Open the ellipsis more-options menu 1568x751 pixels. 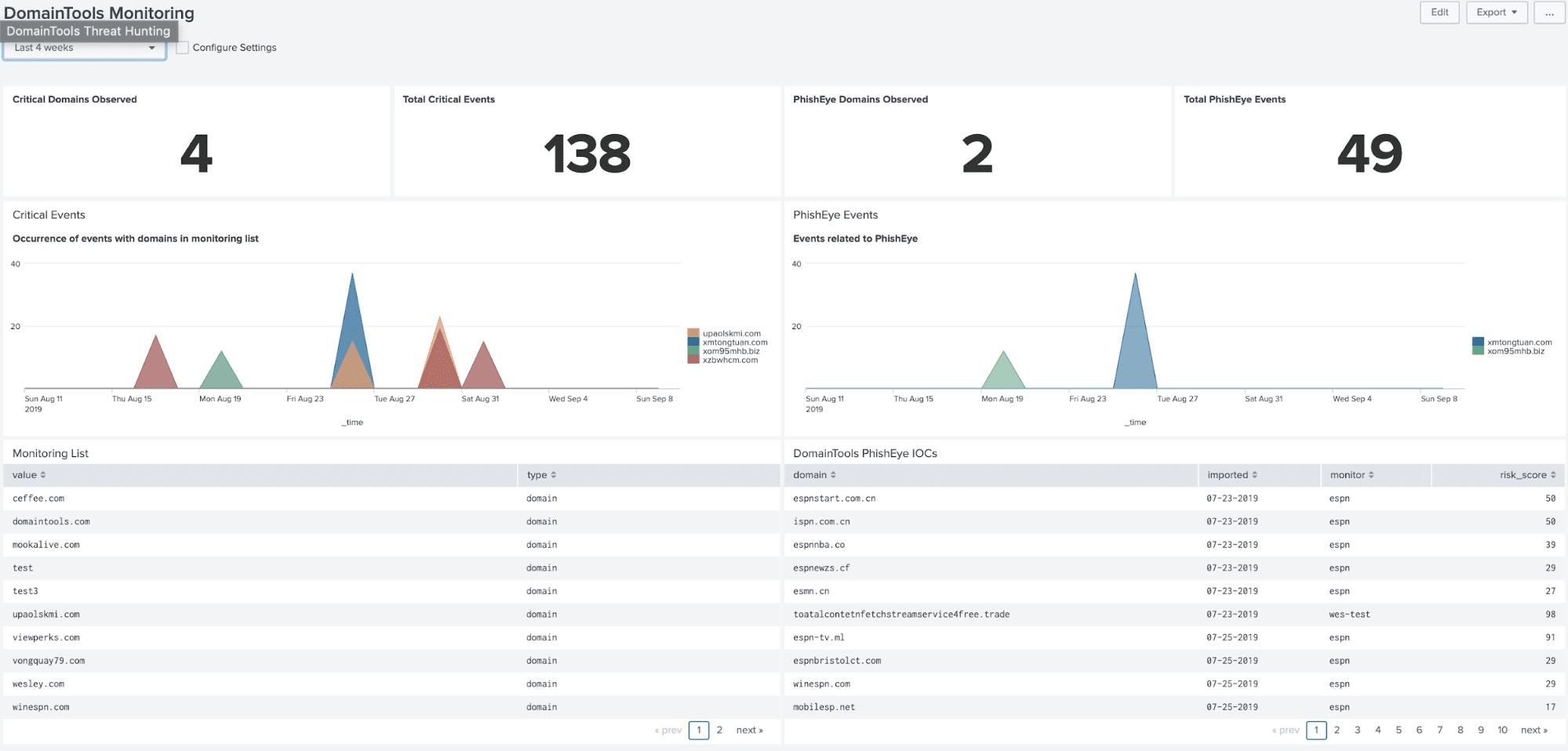point(1549,13)
